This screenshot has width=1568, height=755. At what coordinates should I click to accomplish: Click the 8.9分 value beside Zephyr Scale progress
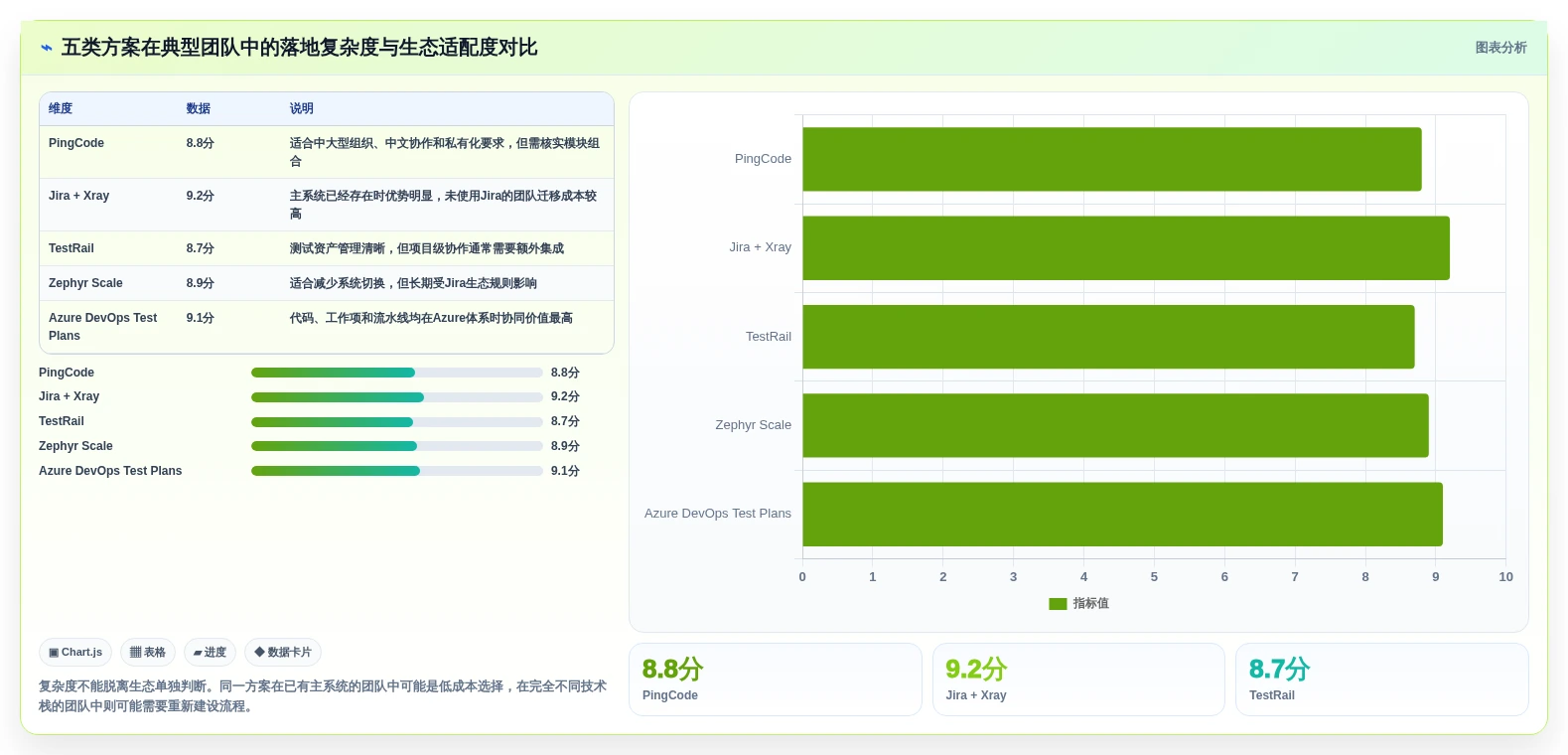pyautogui.click(x=565, y=446)
